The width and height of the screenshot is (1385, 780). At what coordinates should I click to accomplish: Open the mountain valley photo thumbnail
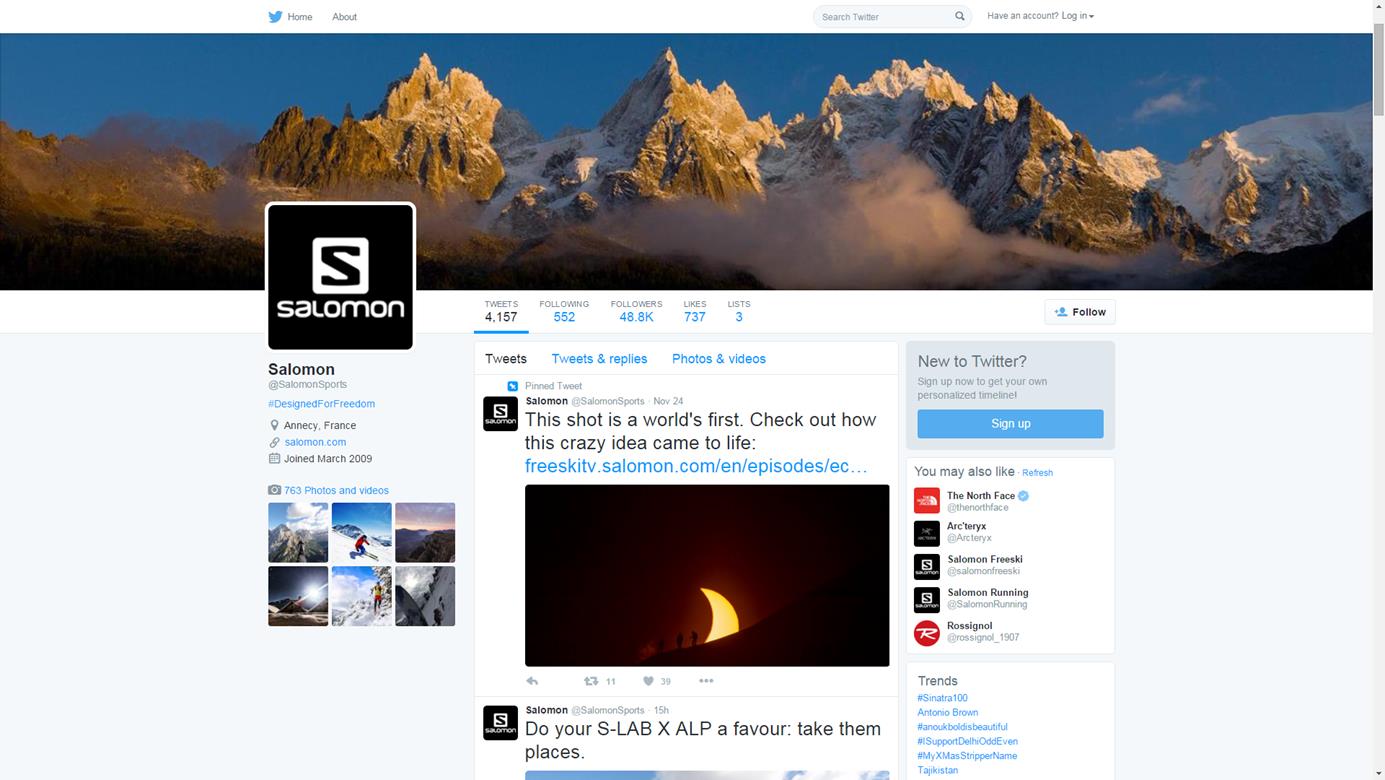point(298,532)
